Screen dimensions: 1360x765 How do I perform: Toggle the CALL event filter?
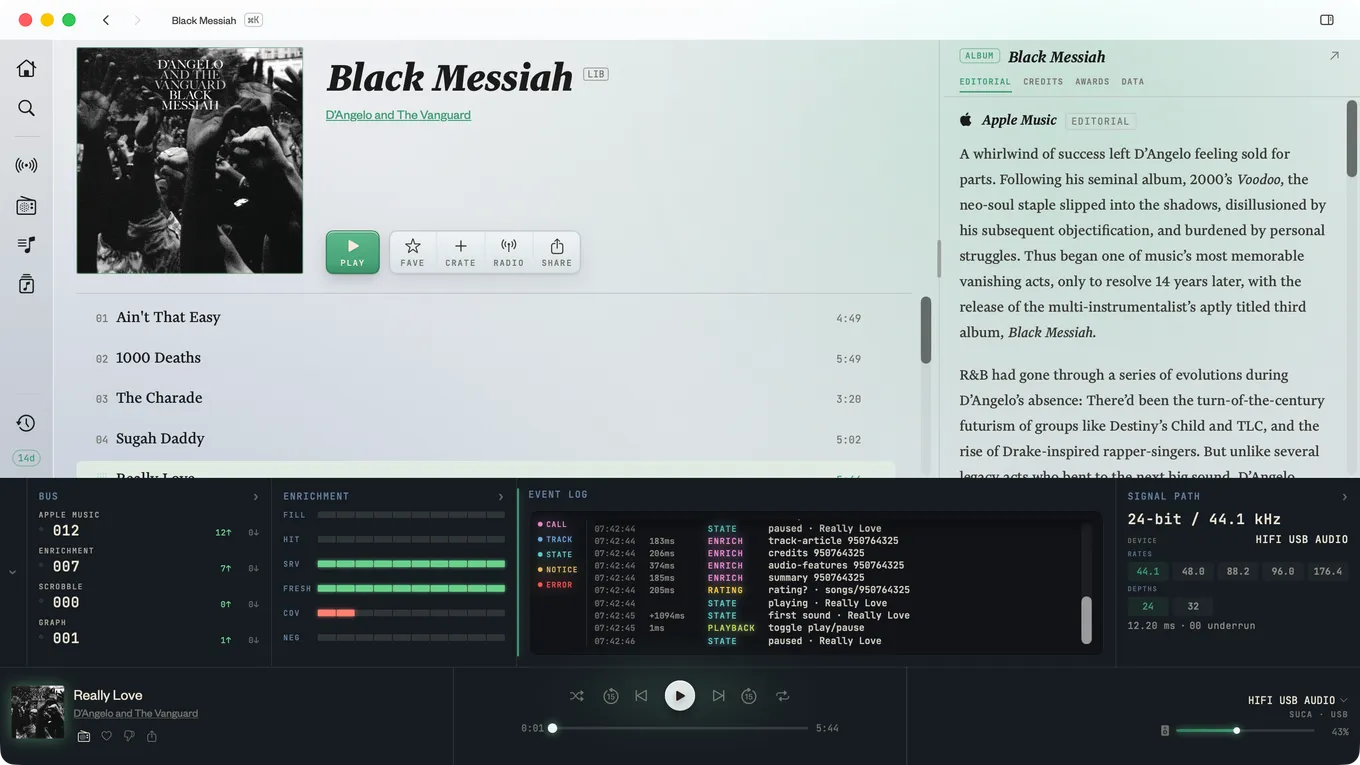pos(552,524)
